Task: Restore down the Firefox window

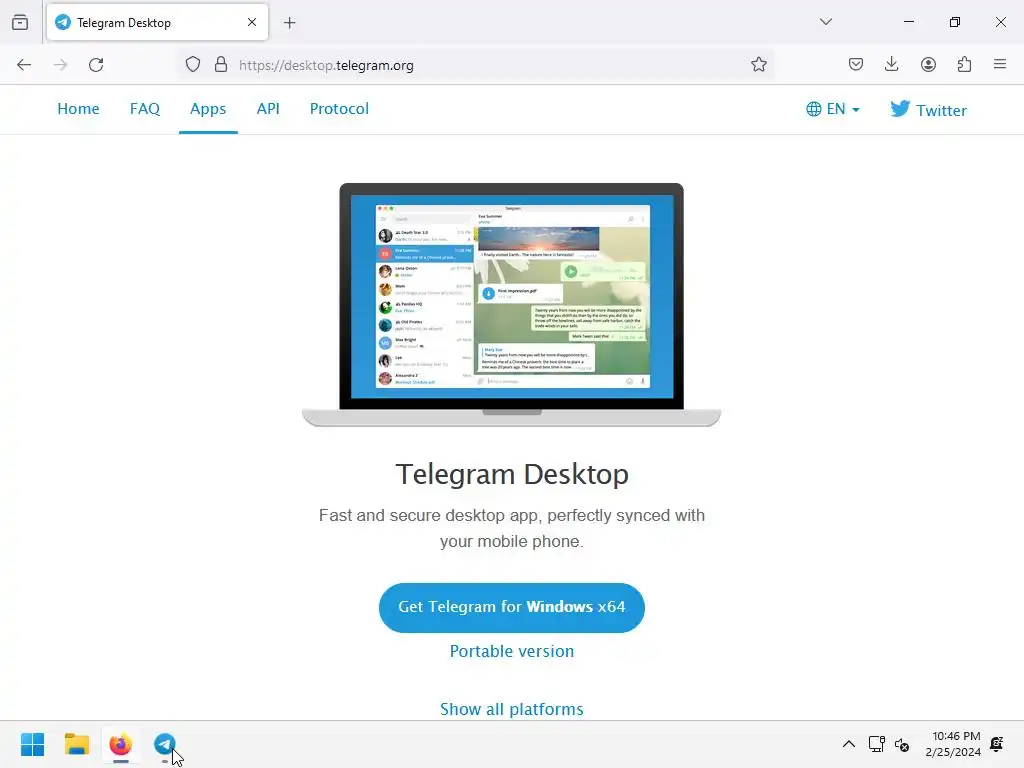Action: coord(955,22)
